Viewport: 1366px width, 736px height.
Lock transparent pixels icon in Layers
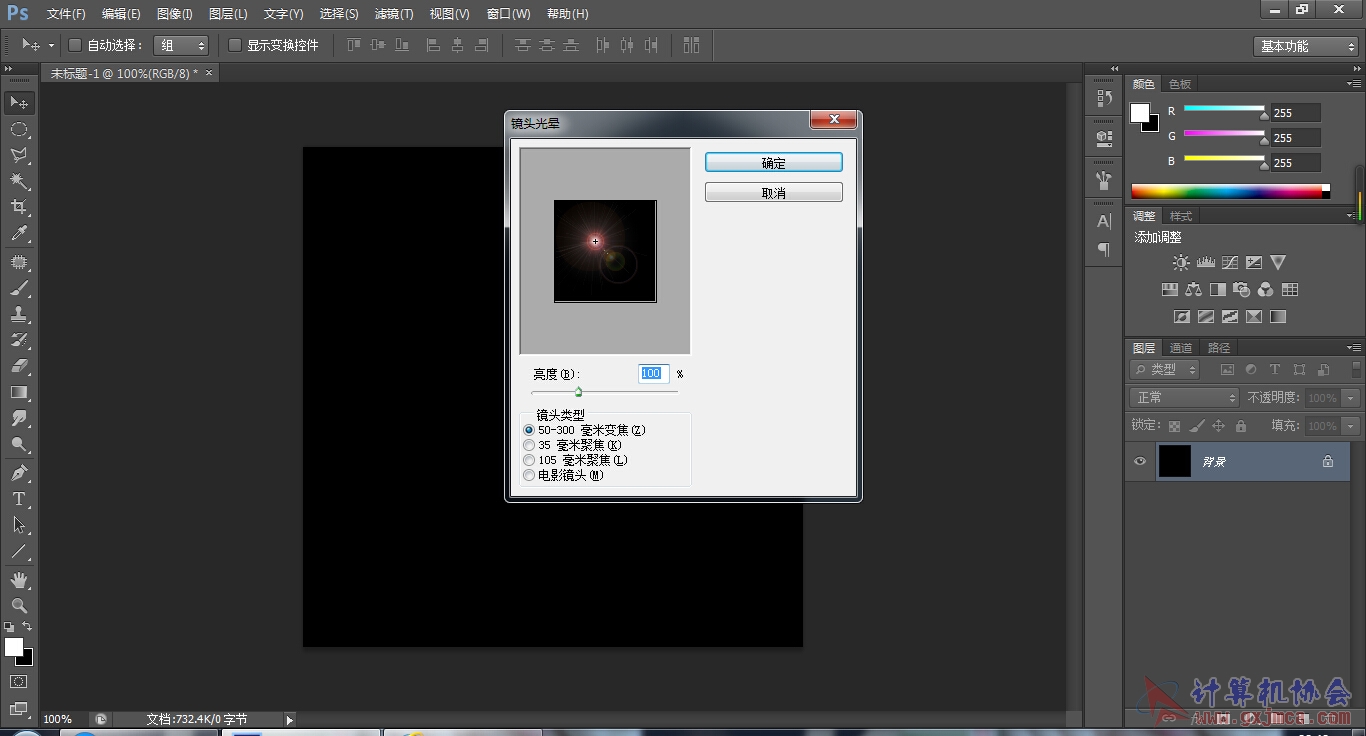[x=1175, y=426]
